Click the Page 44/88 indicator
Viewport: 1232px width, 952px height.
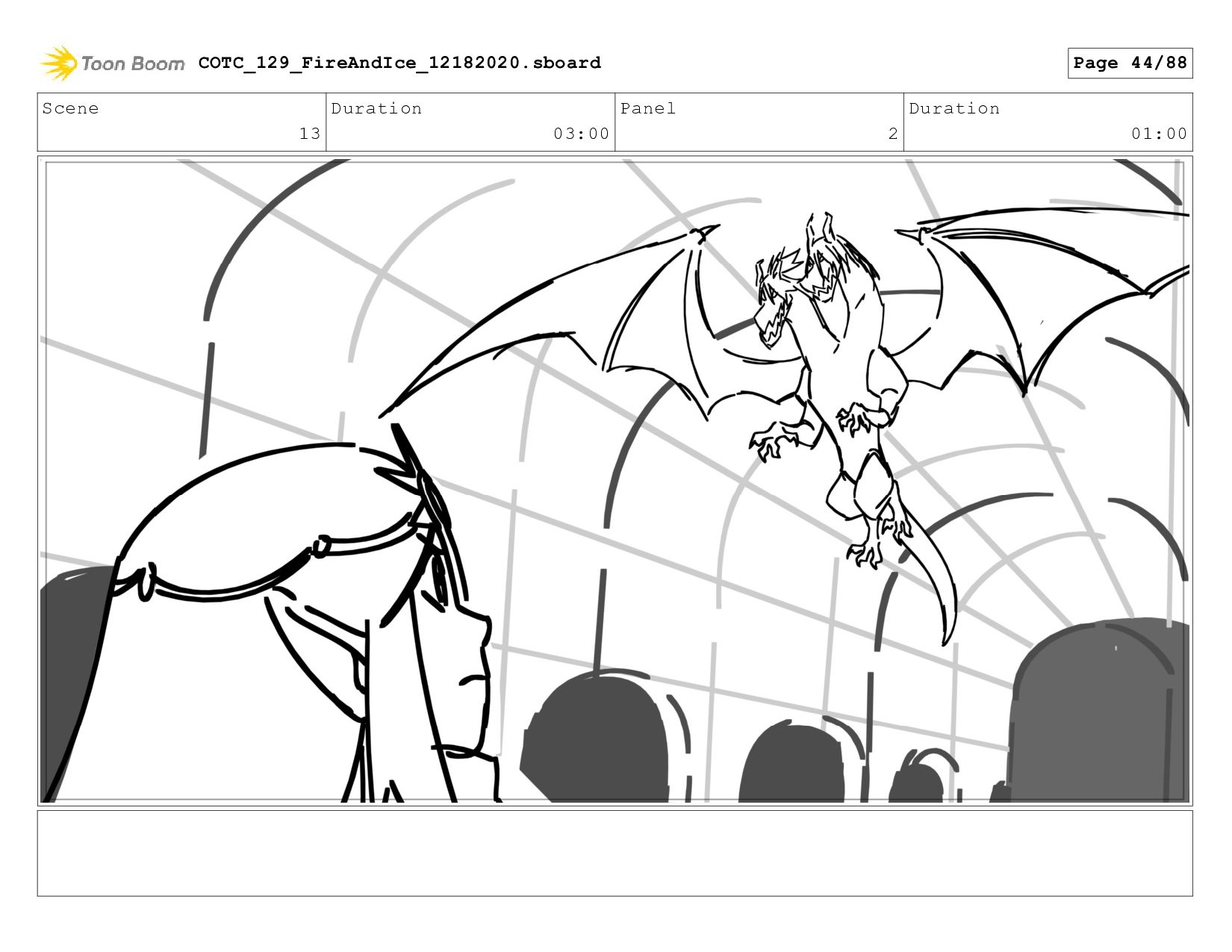[x=1130, y=63]
